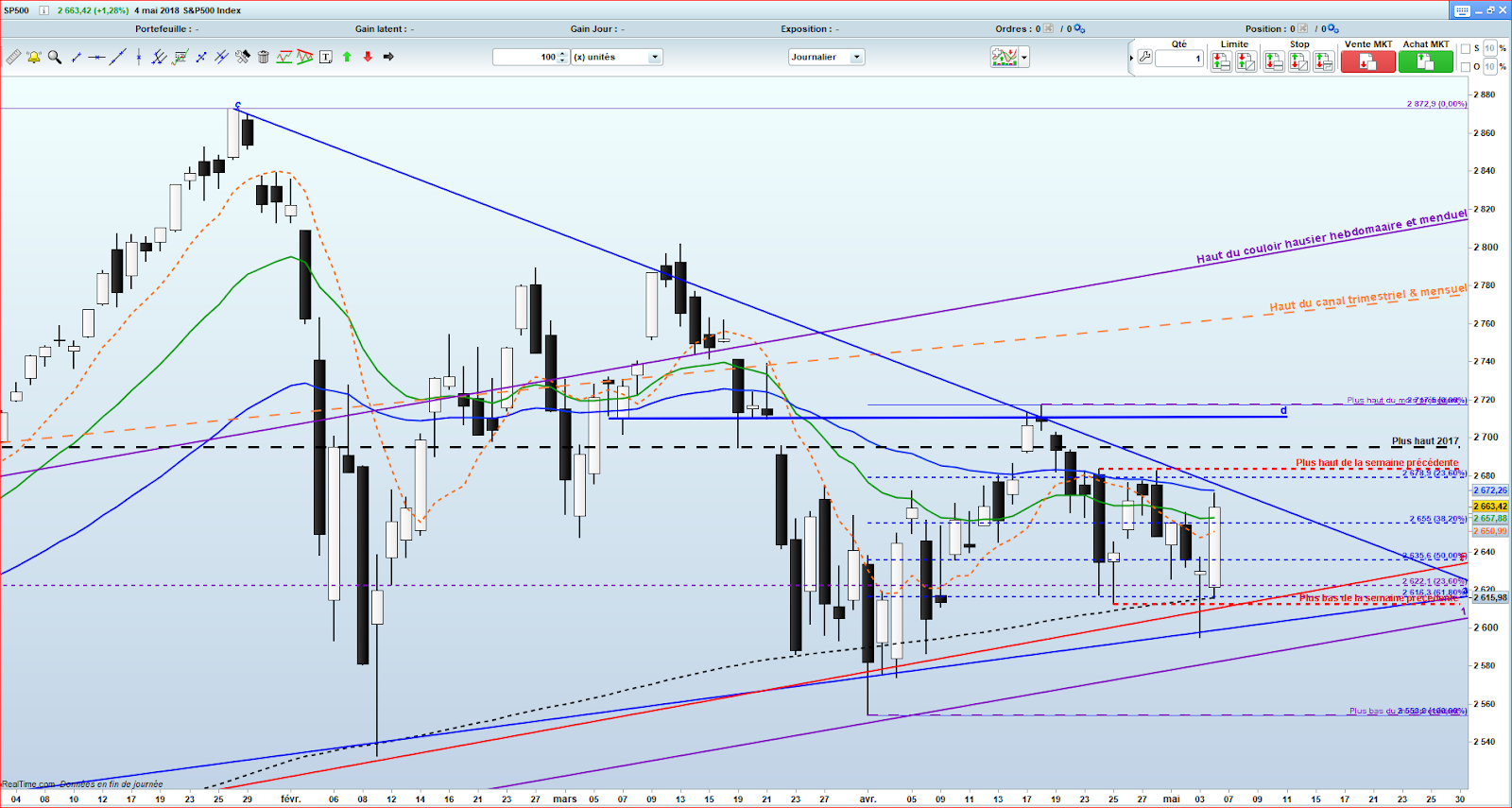Select the green trend indicator tool
Image resolution: width=1512 pixels, height=808 pixels.
283,57
